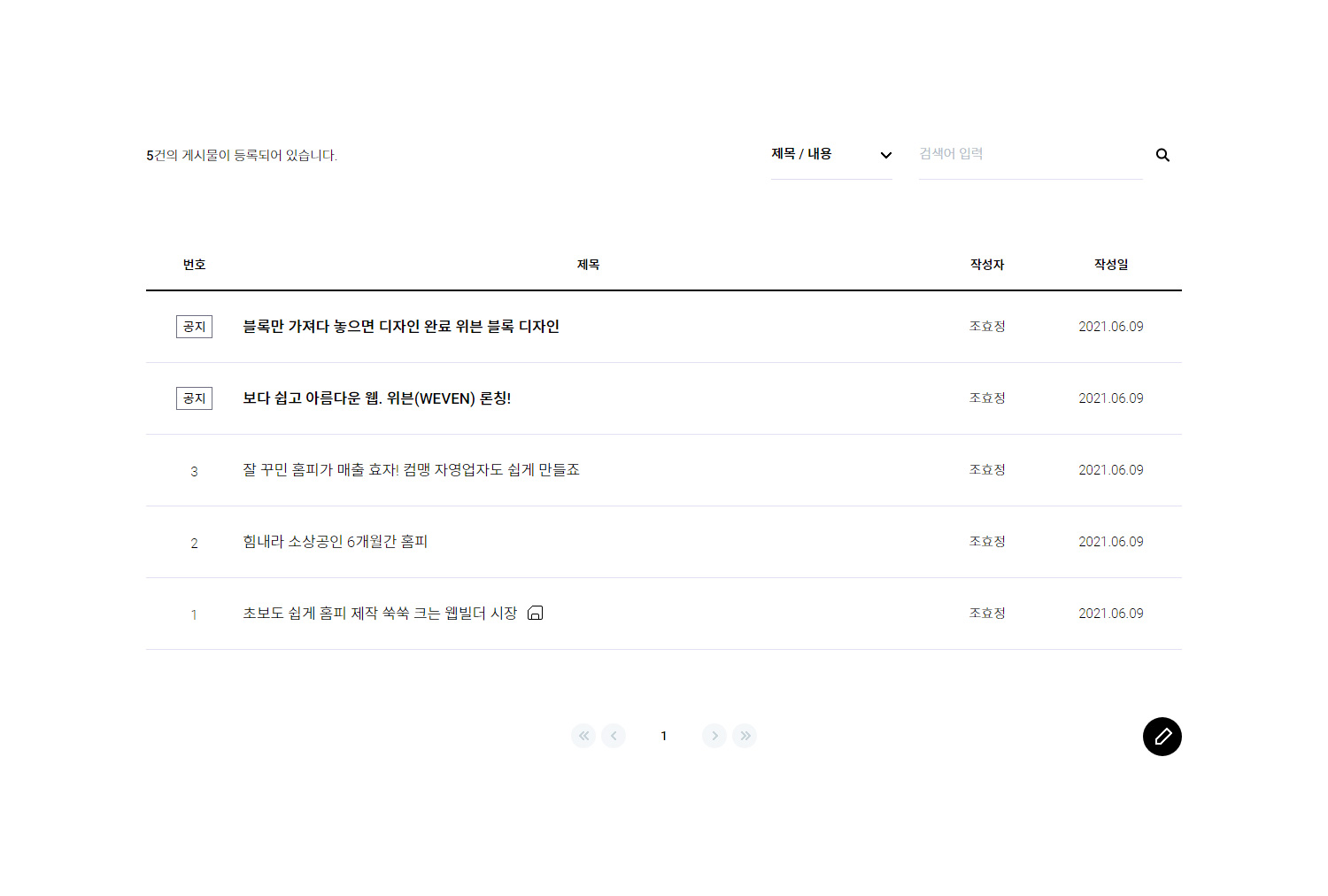
Task: Click the second 공지 badge
Action: point(194,398)
